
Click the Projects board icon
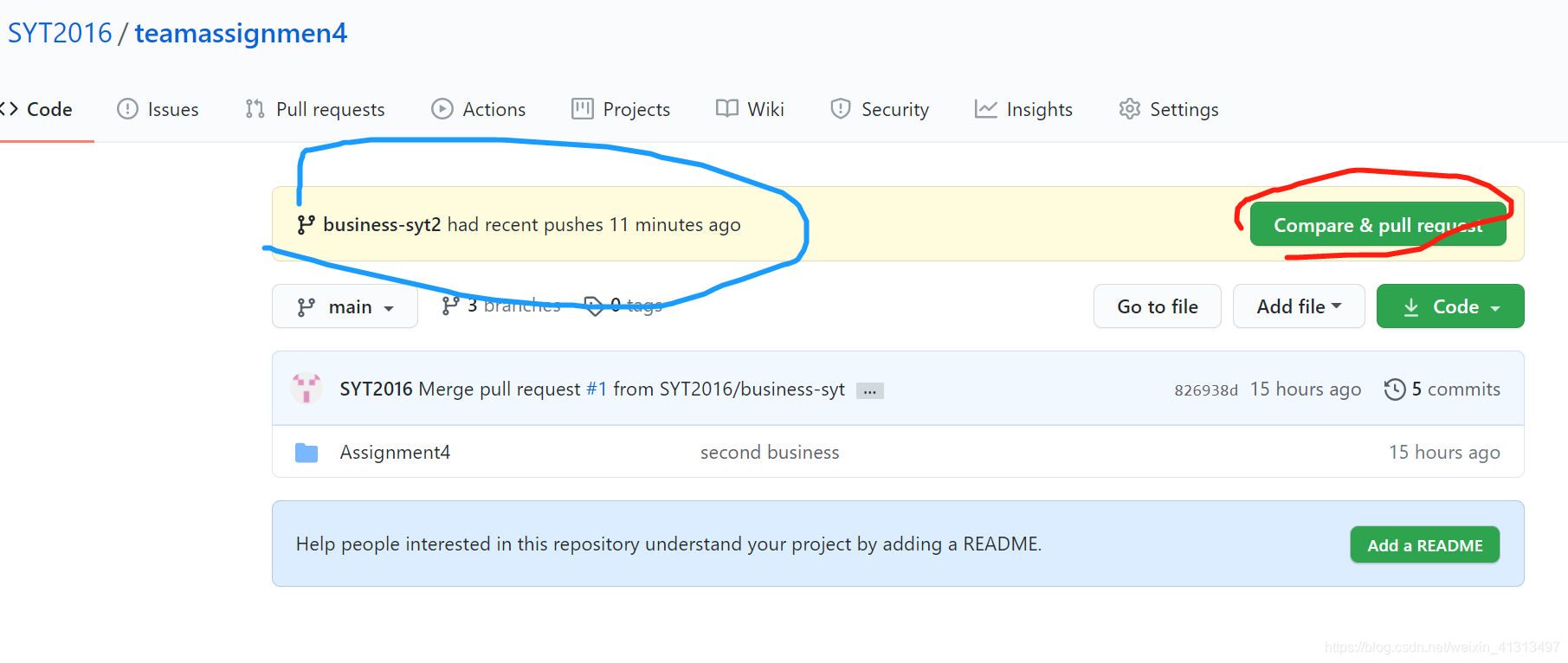[x=583, y=109]
